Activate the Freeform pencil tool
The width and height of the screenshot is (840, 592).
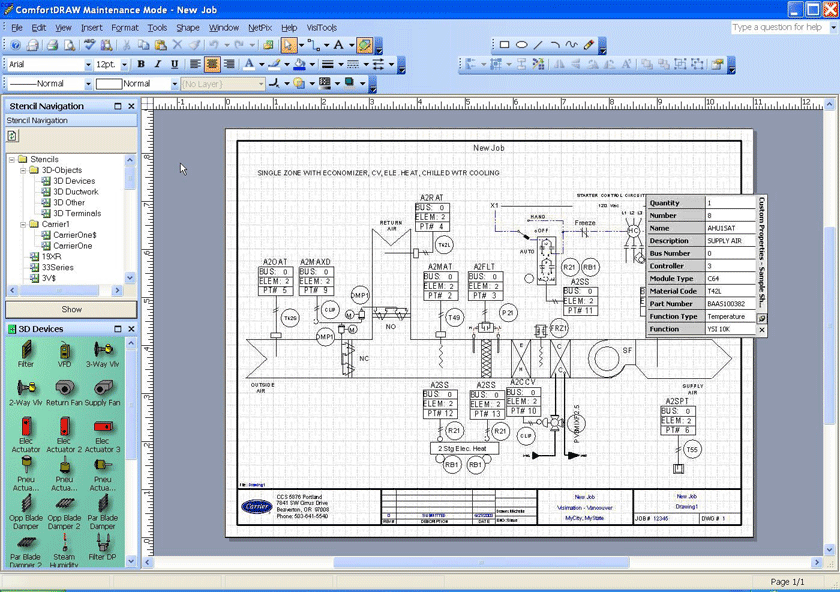[573, 45]
